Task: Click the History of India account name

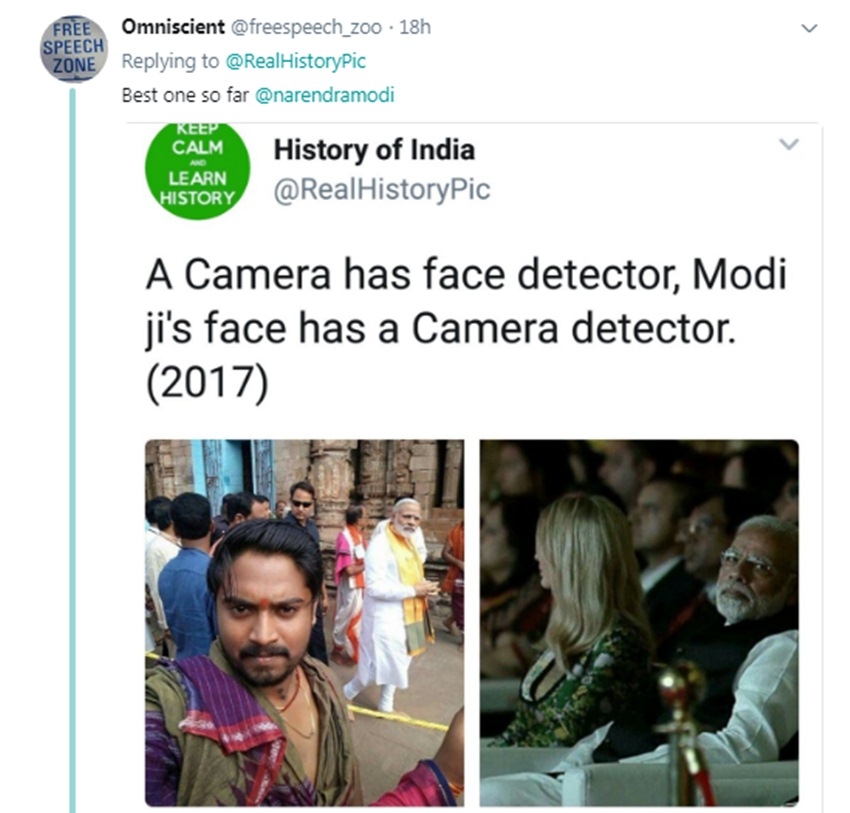Action: 374,151
